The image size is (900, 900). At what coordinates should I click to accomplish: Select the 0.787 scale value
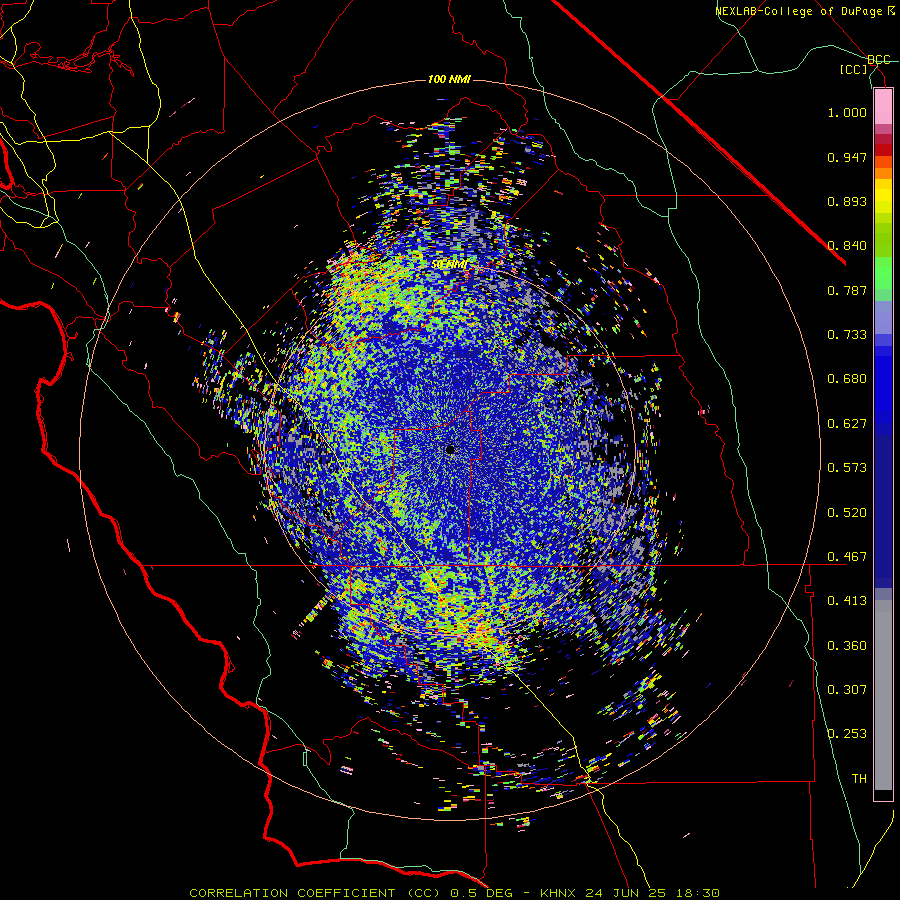point(847,290)
